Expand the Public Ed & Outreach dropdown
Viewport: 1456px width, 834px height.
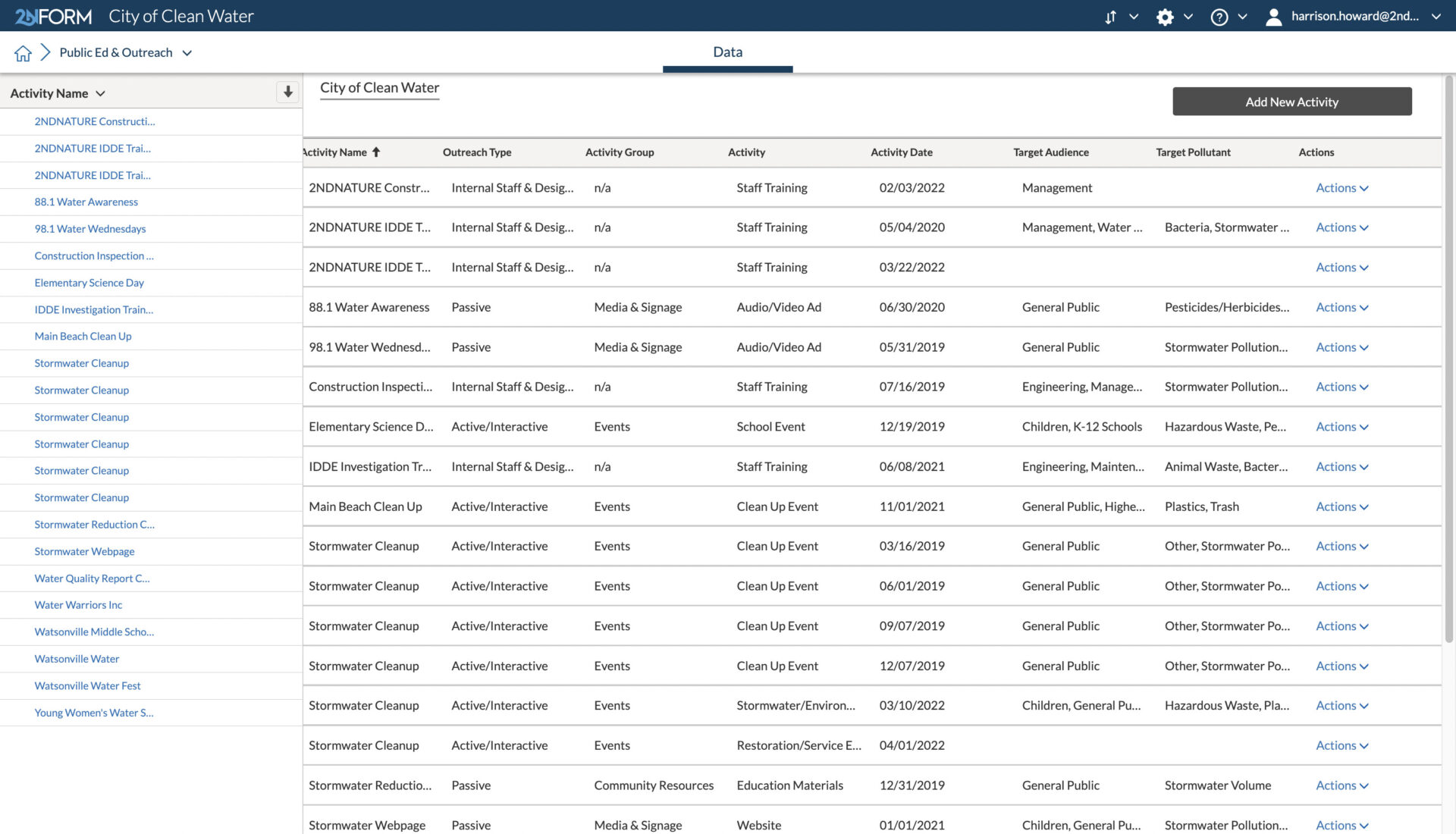[187, 53]
